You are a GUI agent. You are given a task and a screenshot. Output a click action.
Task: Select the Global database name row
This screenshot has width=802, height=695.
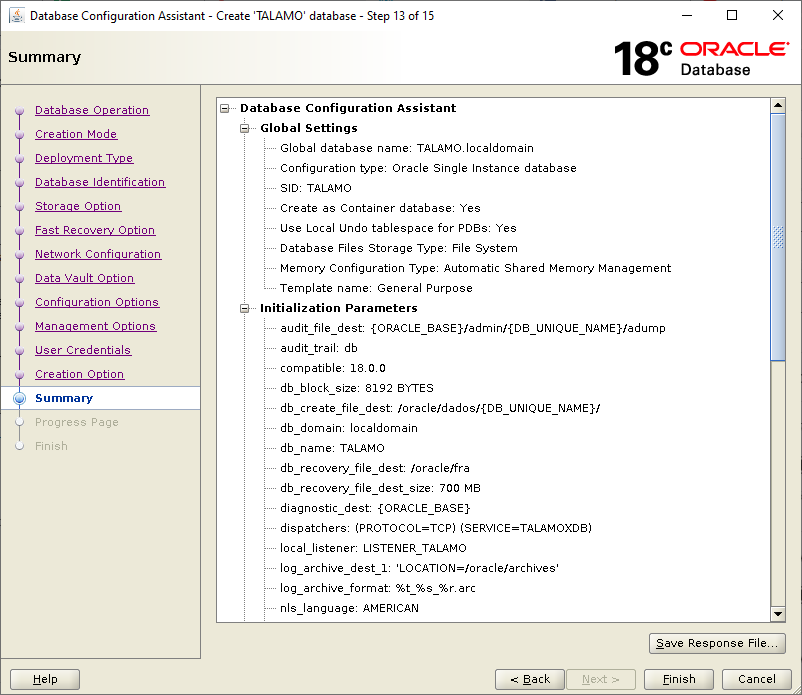pyautogui.click(x=407, y=148)
